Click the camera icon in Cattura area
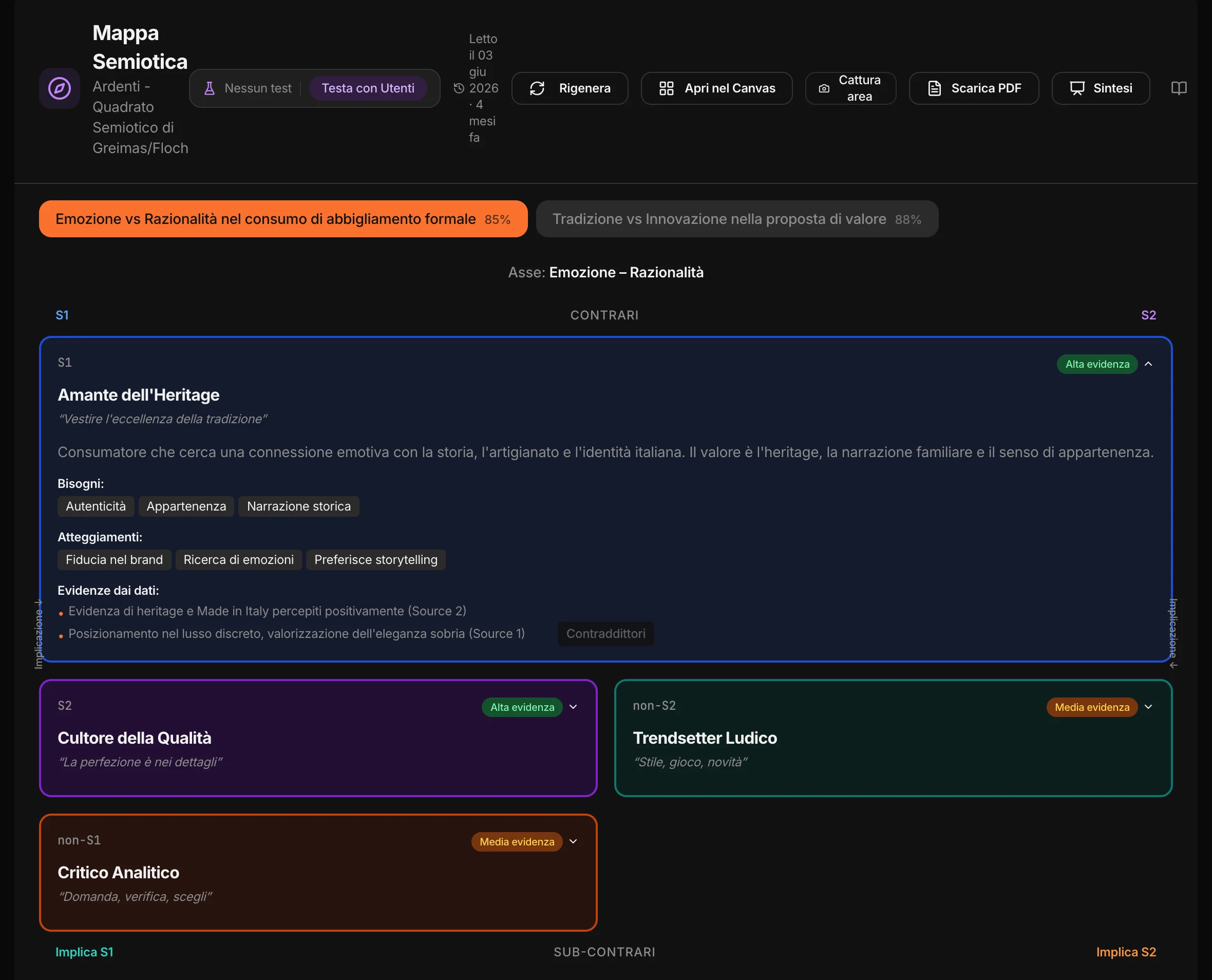This screenshot has height=980, width=1212. [x=824, y=89]
